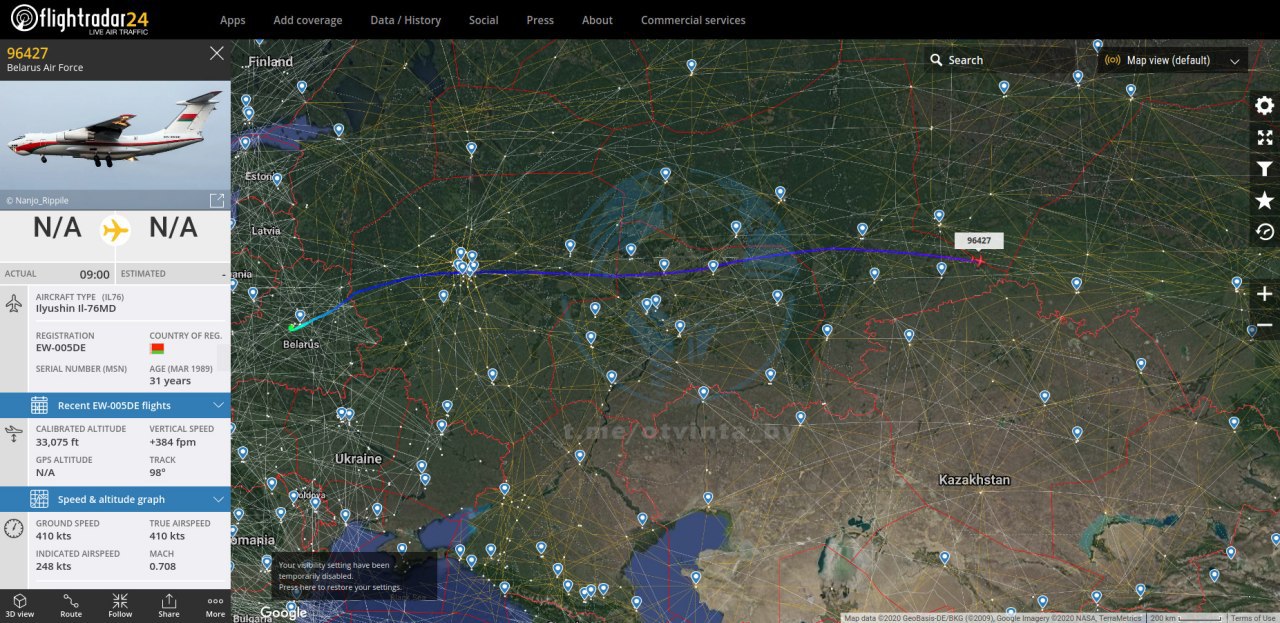
Task: Click the Google logo on map
Action: [284, 612]
